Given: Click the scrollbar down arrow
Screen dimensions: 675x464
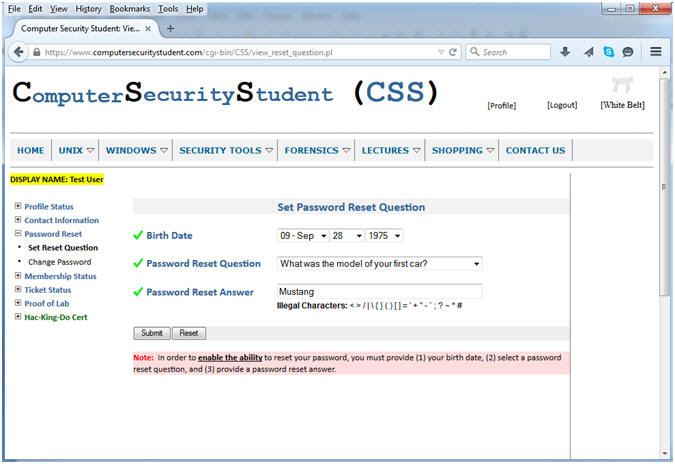Looking at the screenshot, I should click(665, 453).
